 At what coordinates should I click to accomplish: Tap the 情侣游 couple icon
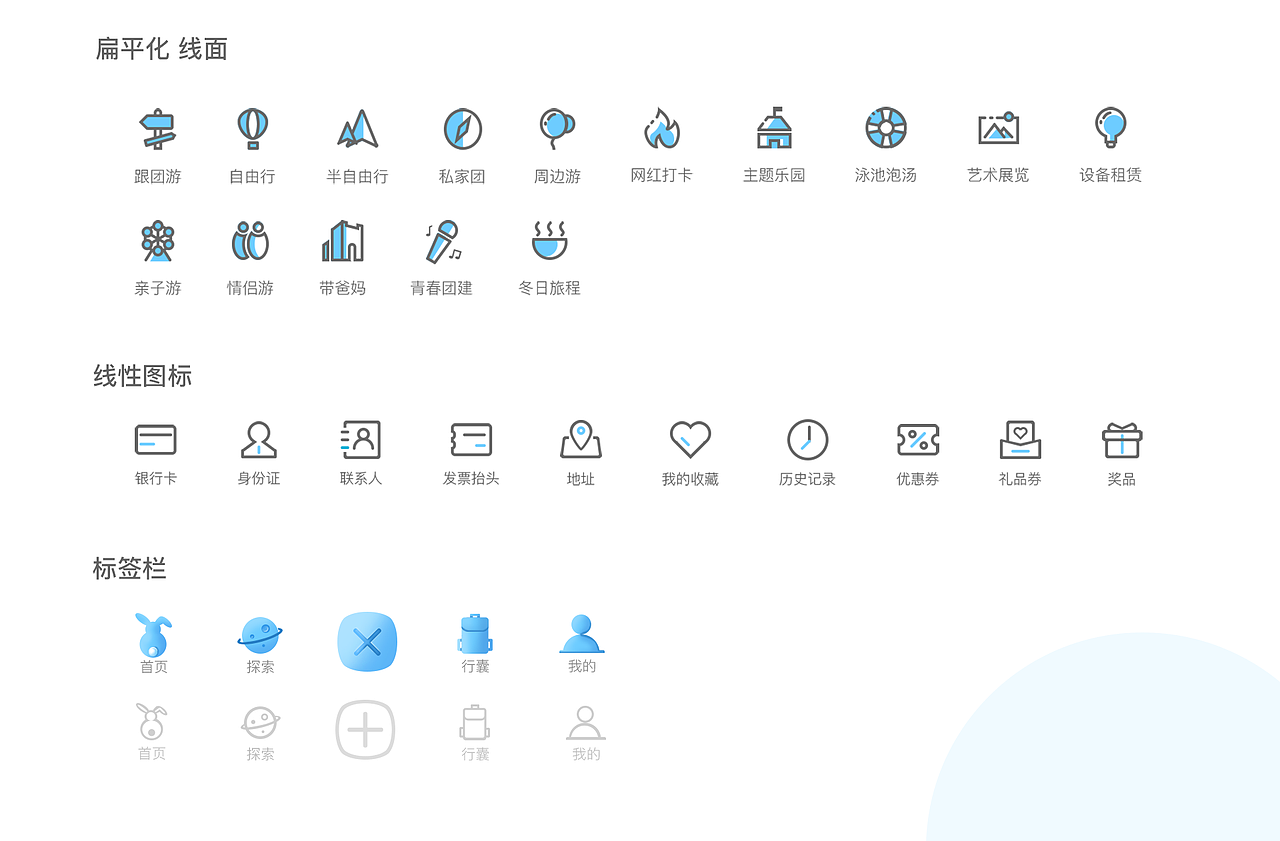coord(250,241)
